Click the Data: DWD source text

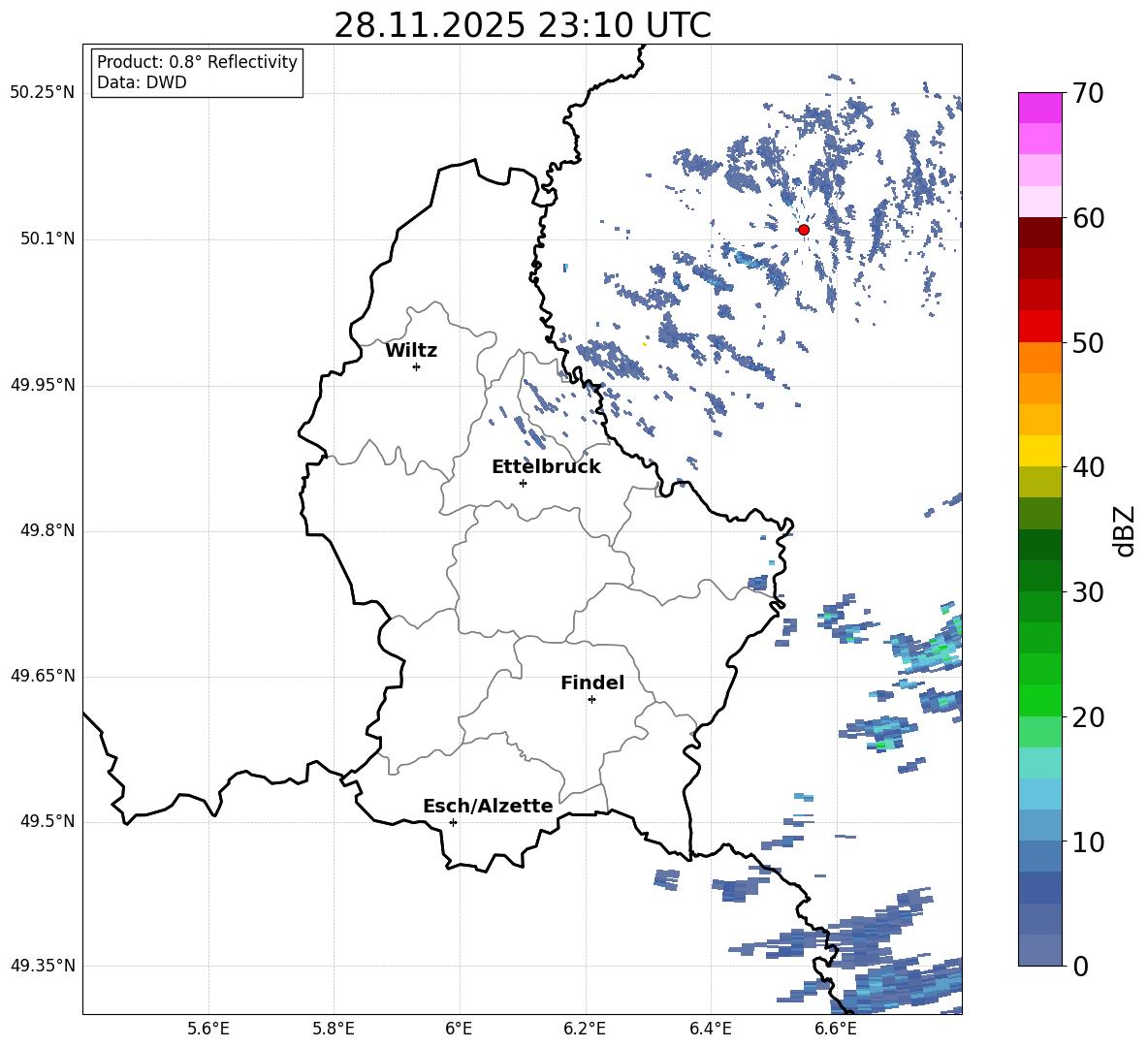[142, 82]
